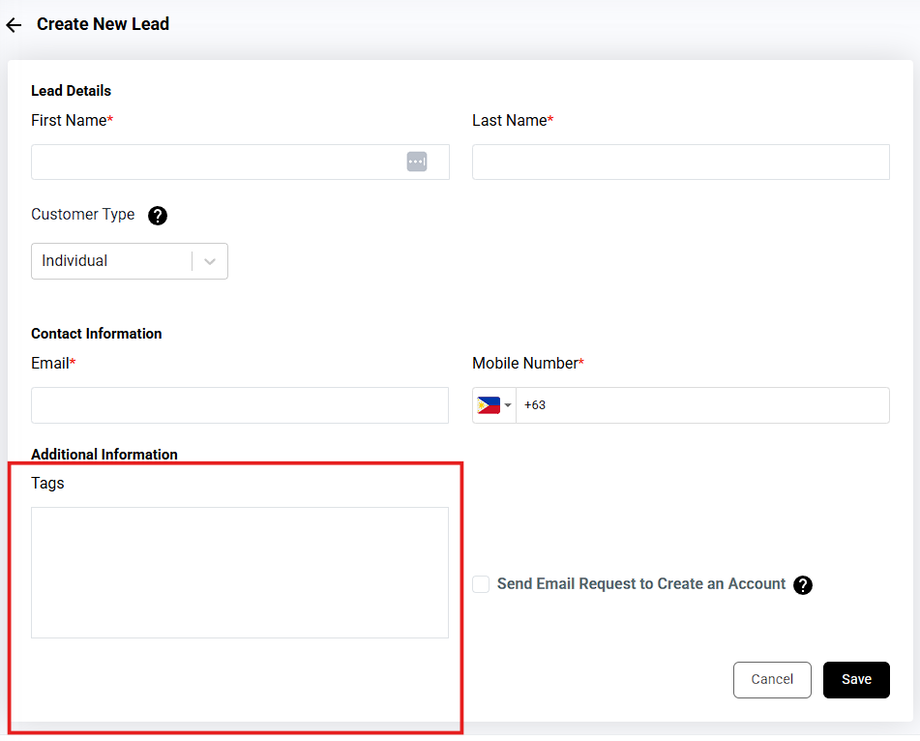Image resolution: width=920 pixels, height=741 pixels.
Task: Open the country code arrow beside the flag
Action: (507, 405)
